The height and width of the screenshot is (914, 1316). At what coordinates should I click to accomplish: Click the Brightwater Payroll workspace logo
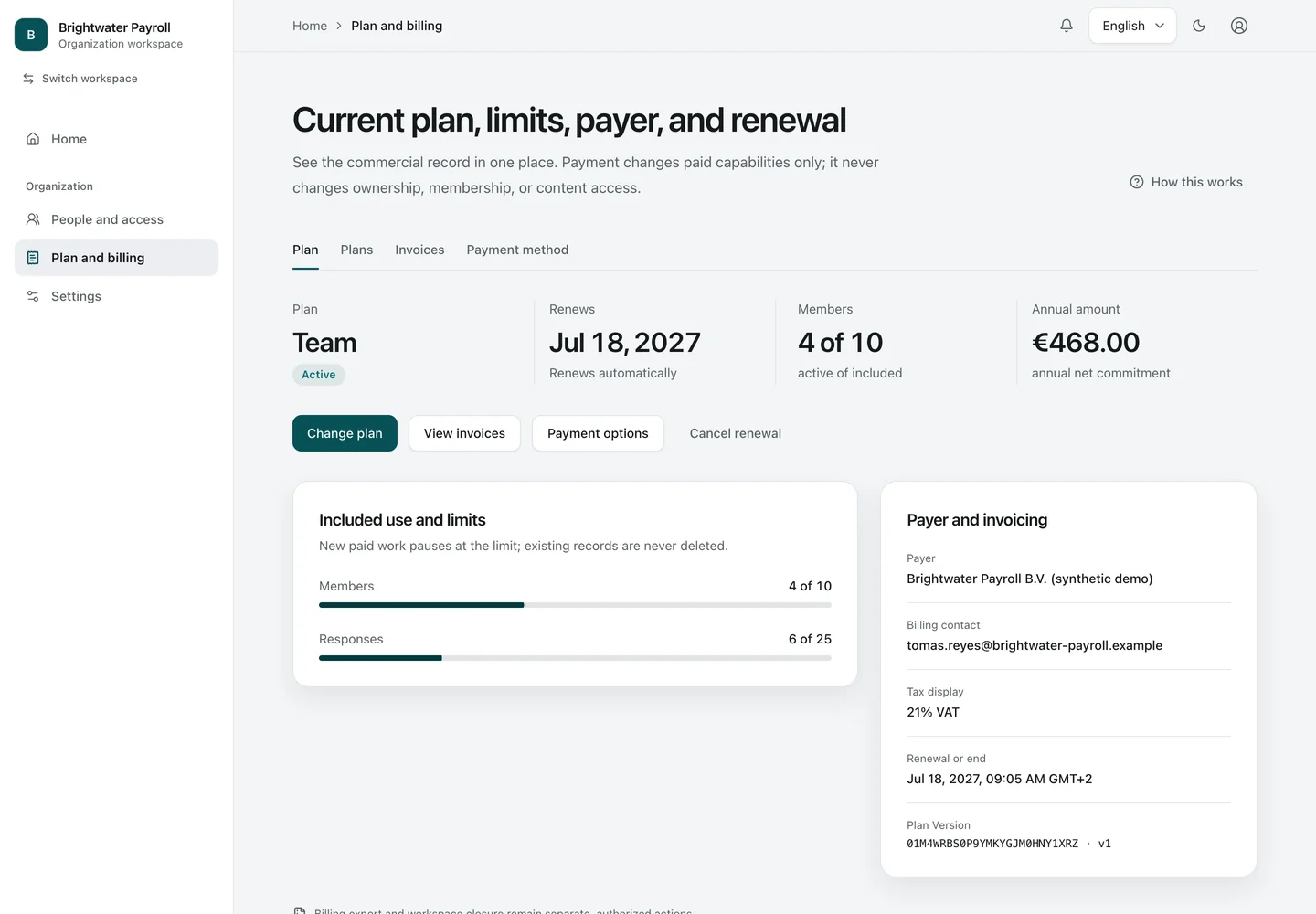click(31, 35)
